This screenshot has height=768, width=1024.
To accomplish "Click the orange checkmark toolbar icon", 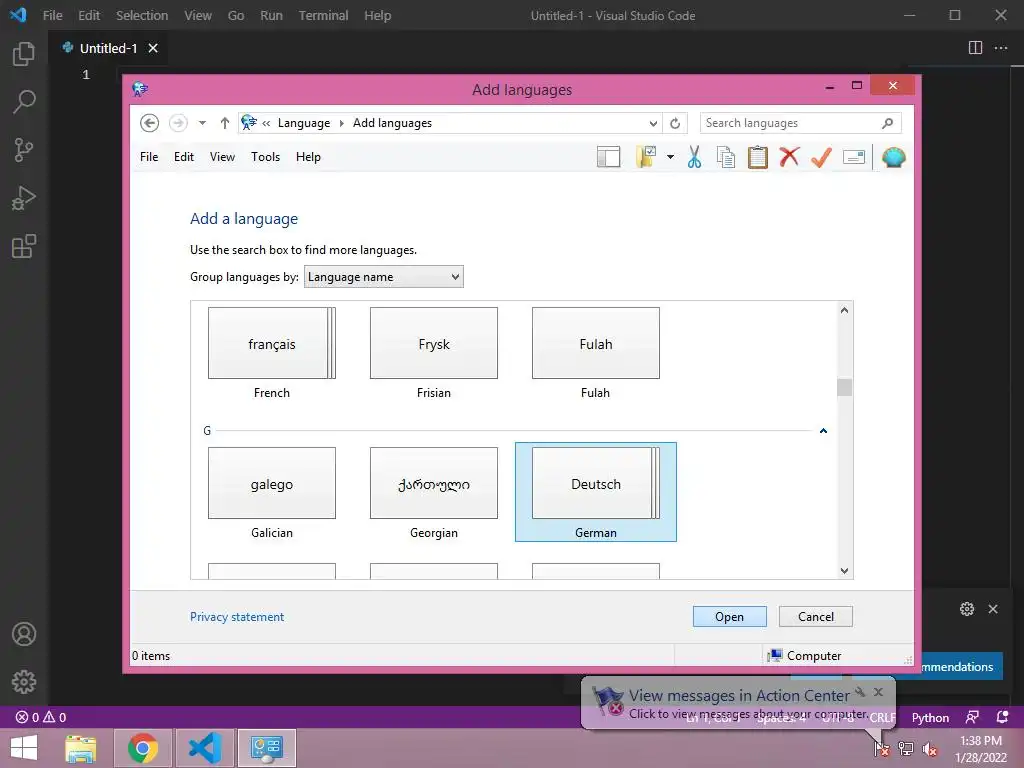I will [x=821, y=157].
